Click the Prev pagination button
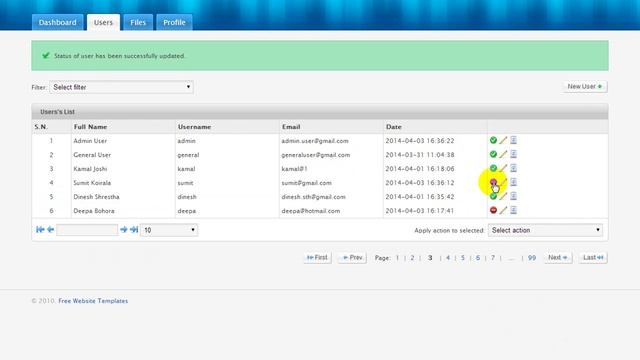This screenshot has height=360, width=640. pos(352,258)
